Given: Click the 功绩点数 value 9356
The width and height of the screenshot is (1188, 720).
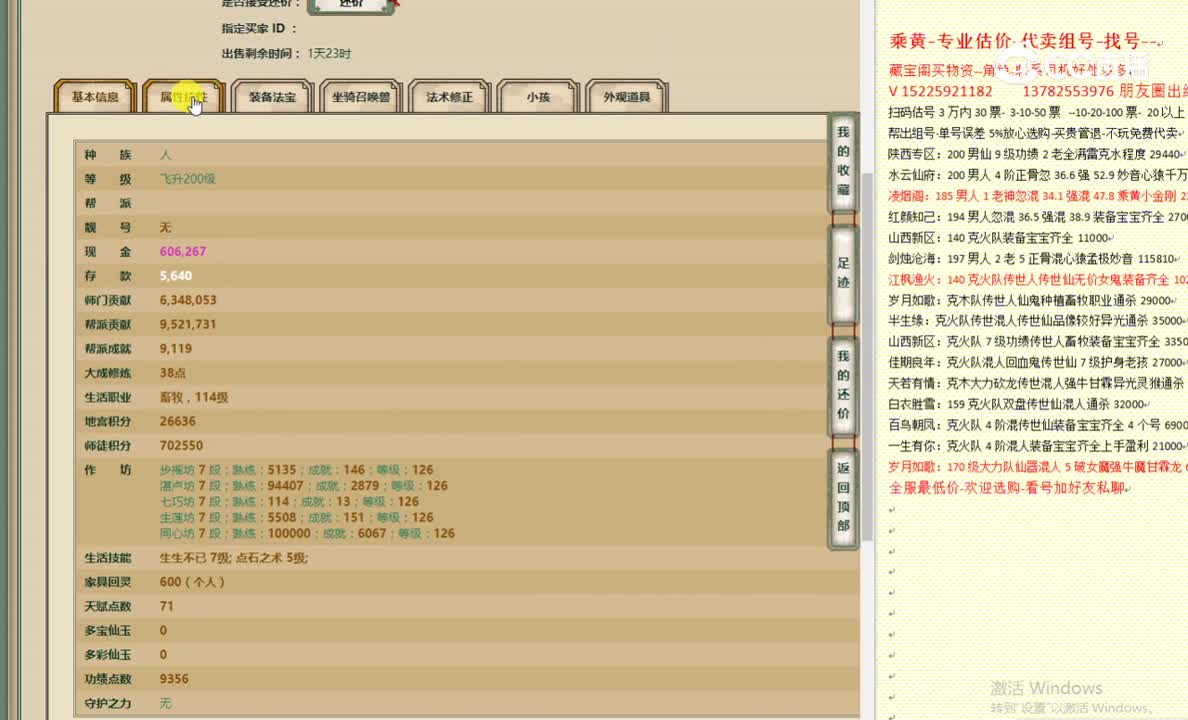Looking at the screenshot, I should (174, 679).
